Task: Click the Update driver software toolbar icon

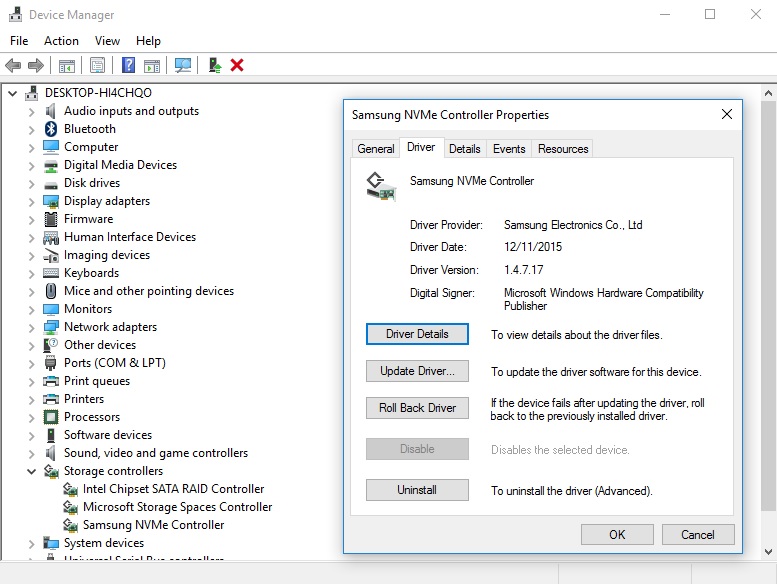Action: [215, 65]
